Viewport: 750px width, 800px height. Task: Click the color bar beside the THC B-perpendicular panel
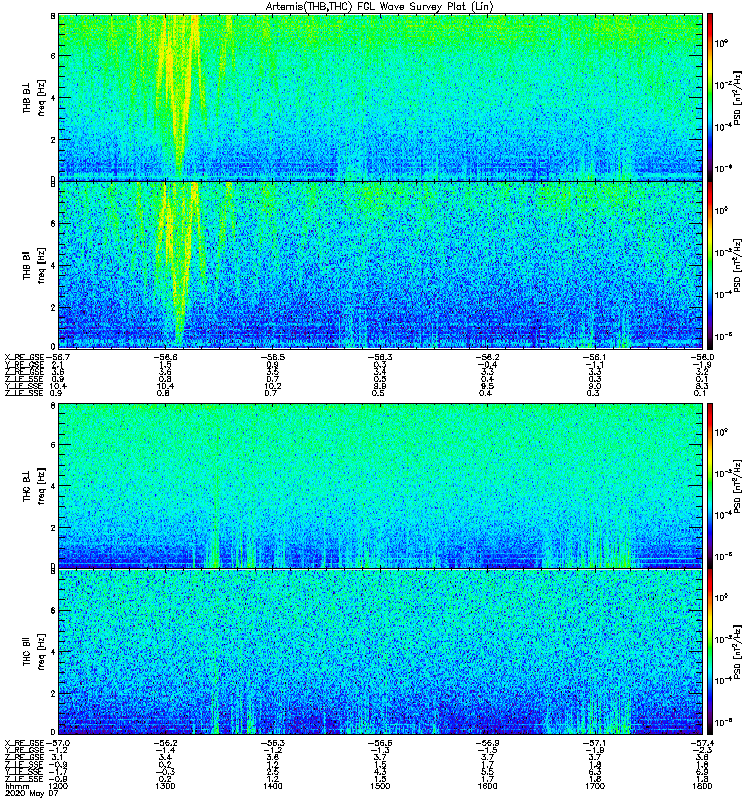709,485
